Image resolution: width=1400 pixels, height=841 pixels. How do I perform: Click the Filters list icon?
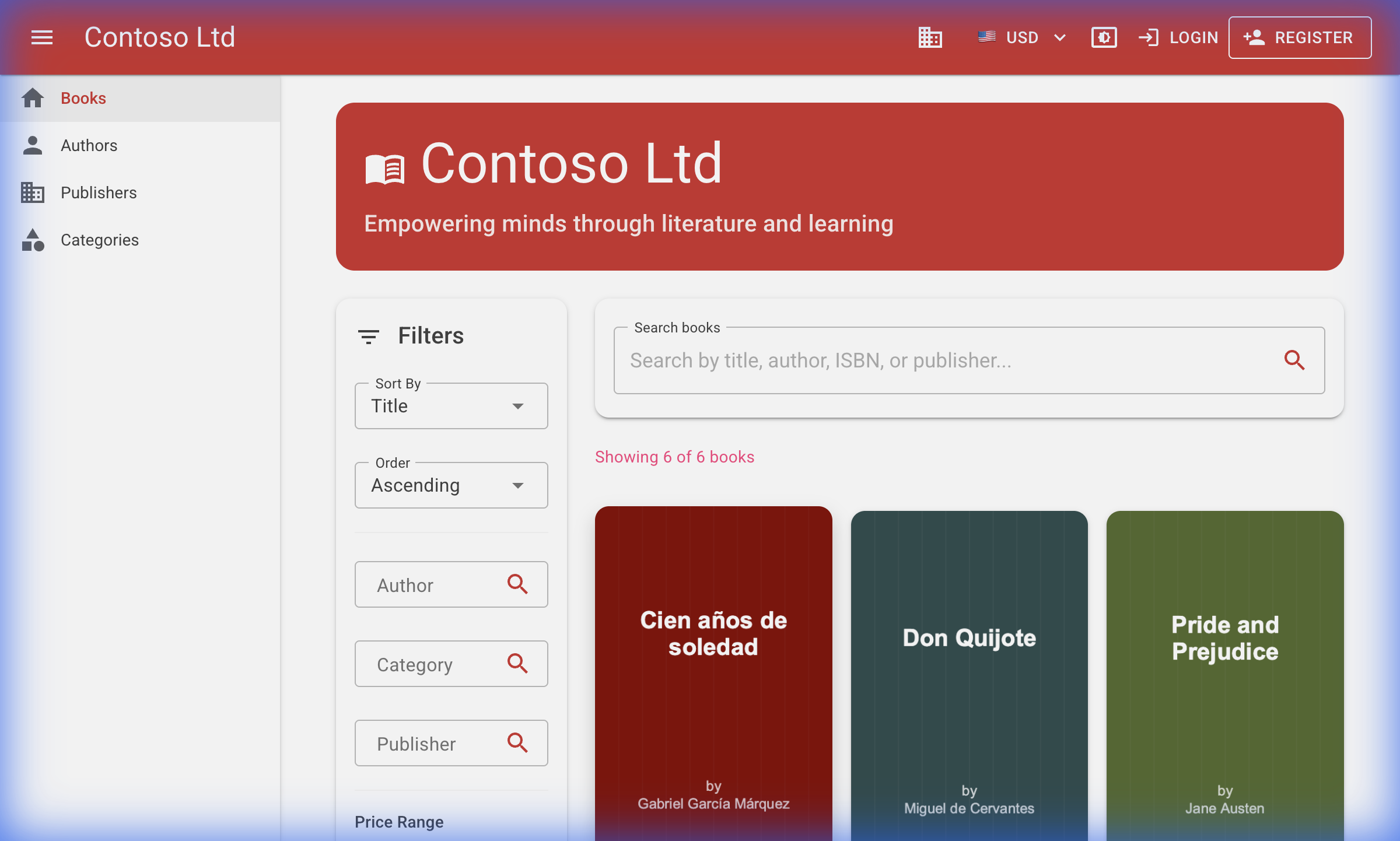368,337
